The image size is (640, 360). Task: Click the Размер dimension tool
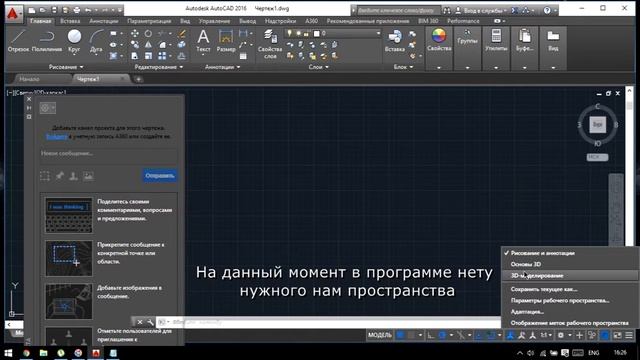coord(226,41)
